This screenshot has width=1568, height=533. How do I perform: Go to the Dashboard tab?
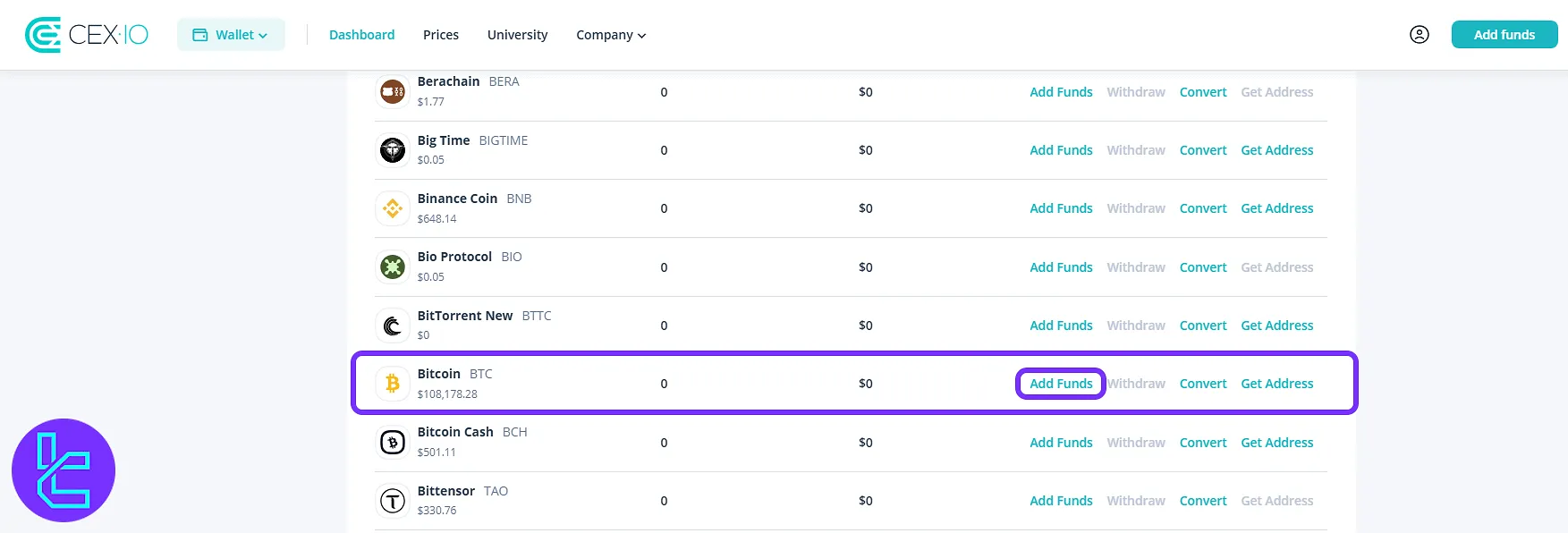coord(361,35)
